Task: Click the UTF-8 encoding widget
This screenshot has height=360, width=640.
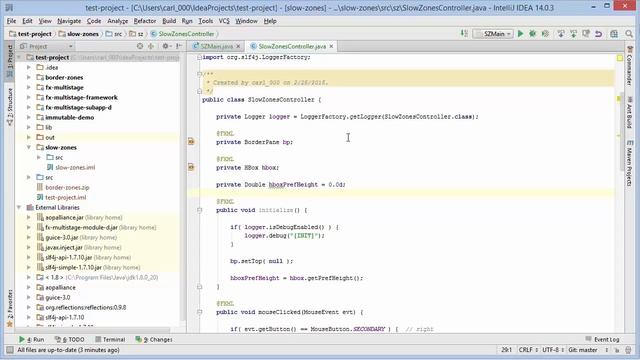Action: [x=553, y=350]
